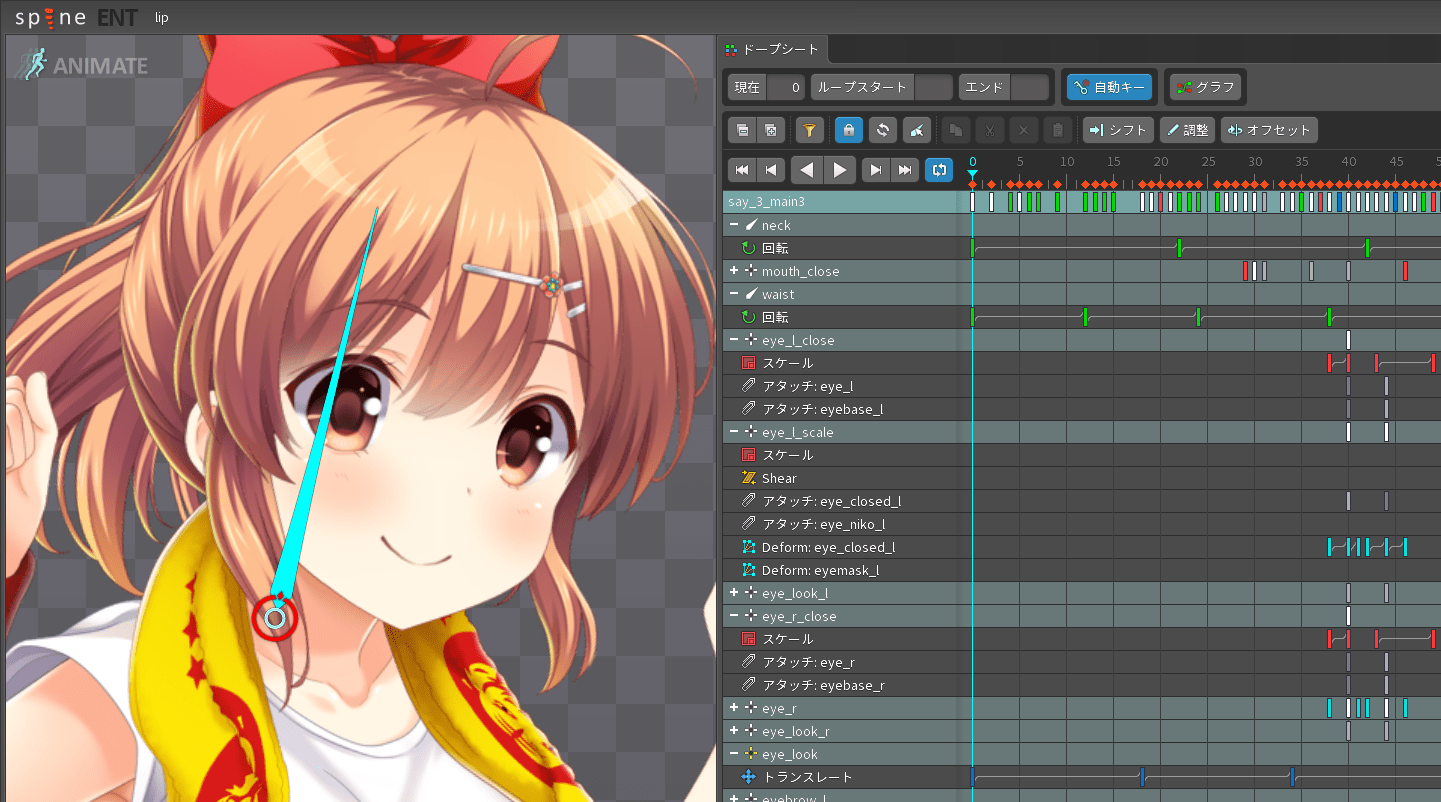Collapse the eye_look row
The height and width of the screenshot is (802, 1441).
(734, 754)
